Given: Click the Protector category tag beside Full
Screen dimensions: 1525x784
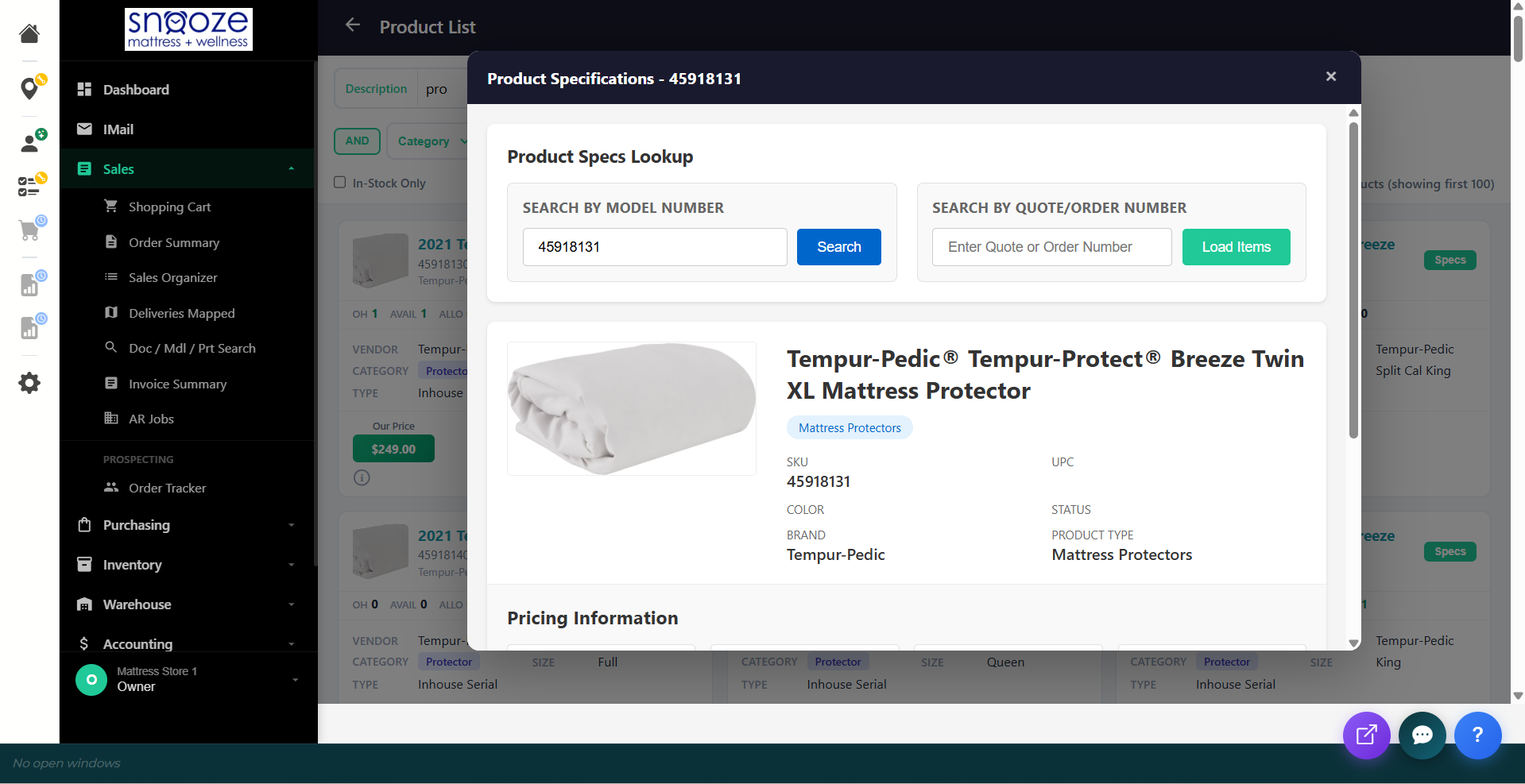Looking at the screenshot, I should [x=449, y=662].
